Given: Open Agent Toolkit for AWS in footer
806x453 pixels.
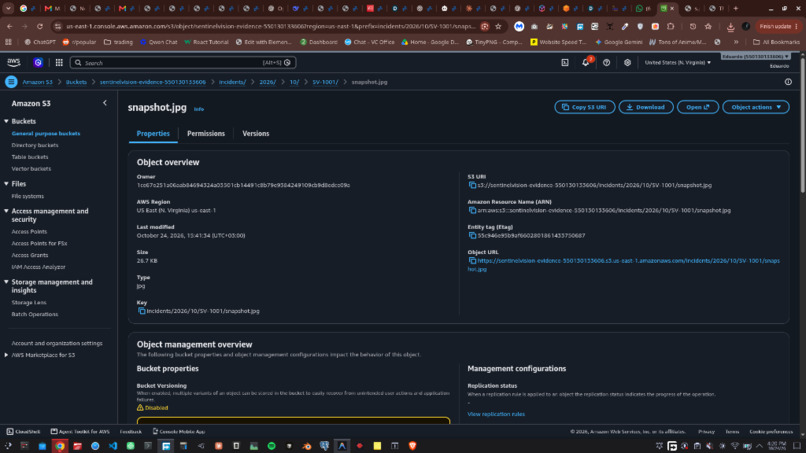Looking at the screenshot, I should (80, 431).
